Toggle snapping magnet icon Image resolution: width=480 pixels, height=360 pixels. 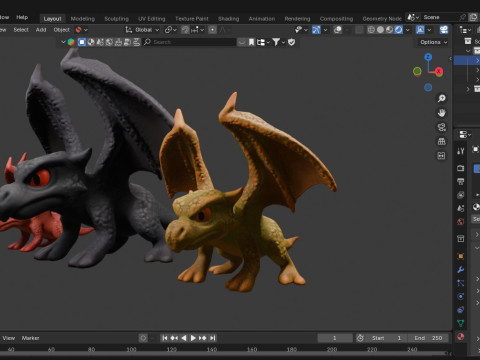click(x=185, y=30)
